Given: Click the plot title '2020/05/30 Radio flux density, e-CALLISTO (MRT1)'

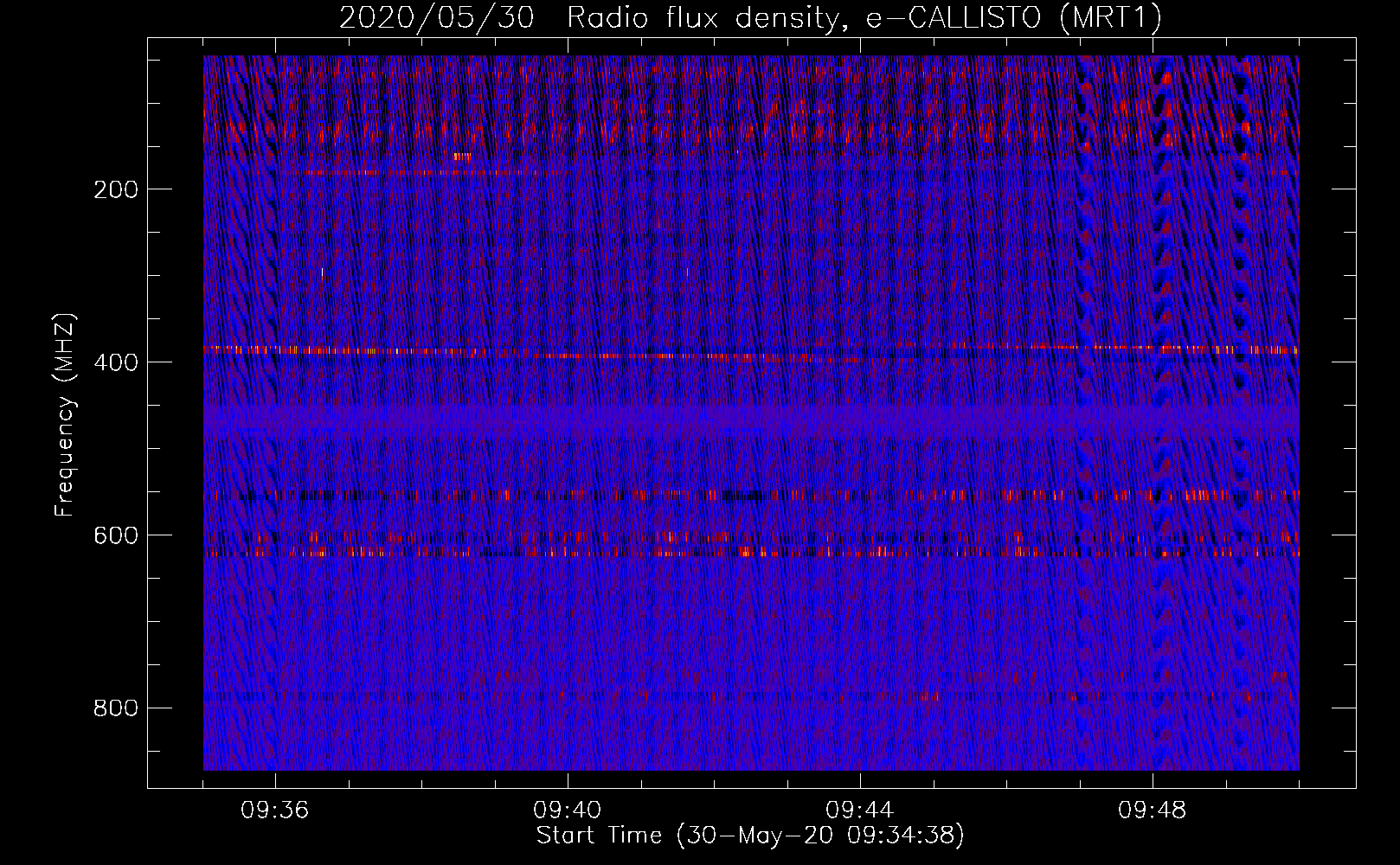Looking at the screenshot, I should [x=750, y=17].
